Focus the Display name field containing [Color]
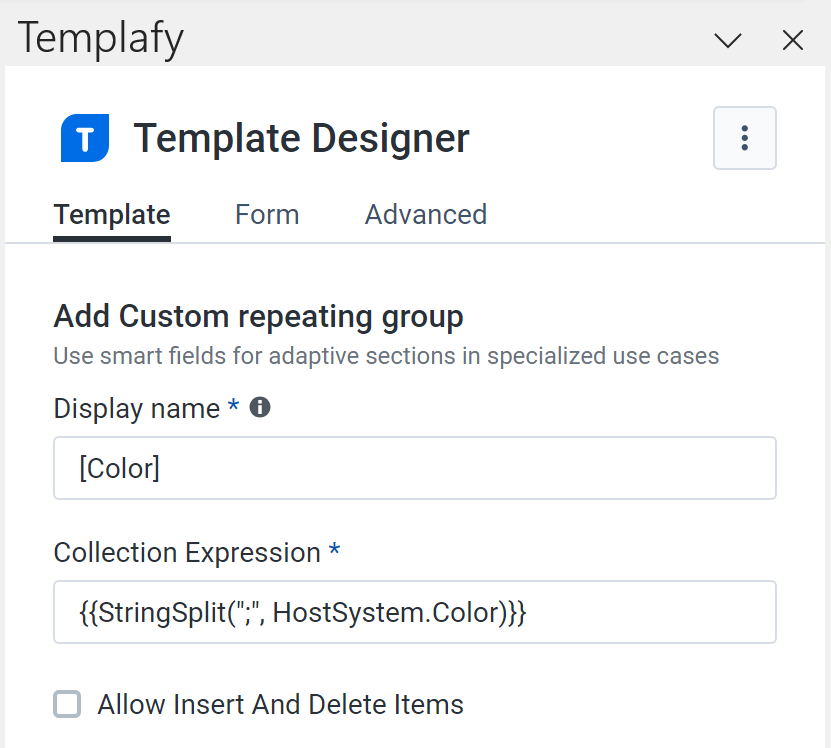831x748 pixels. click(414, 468)
